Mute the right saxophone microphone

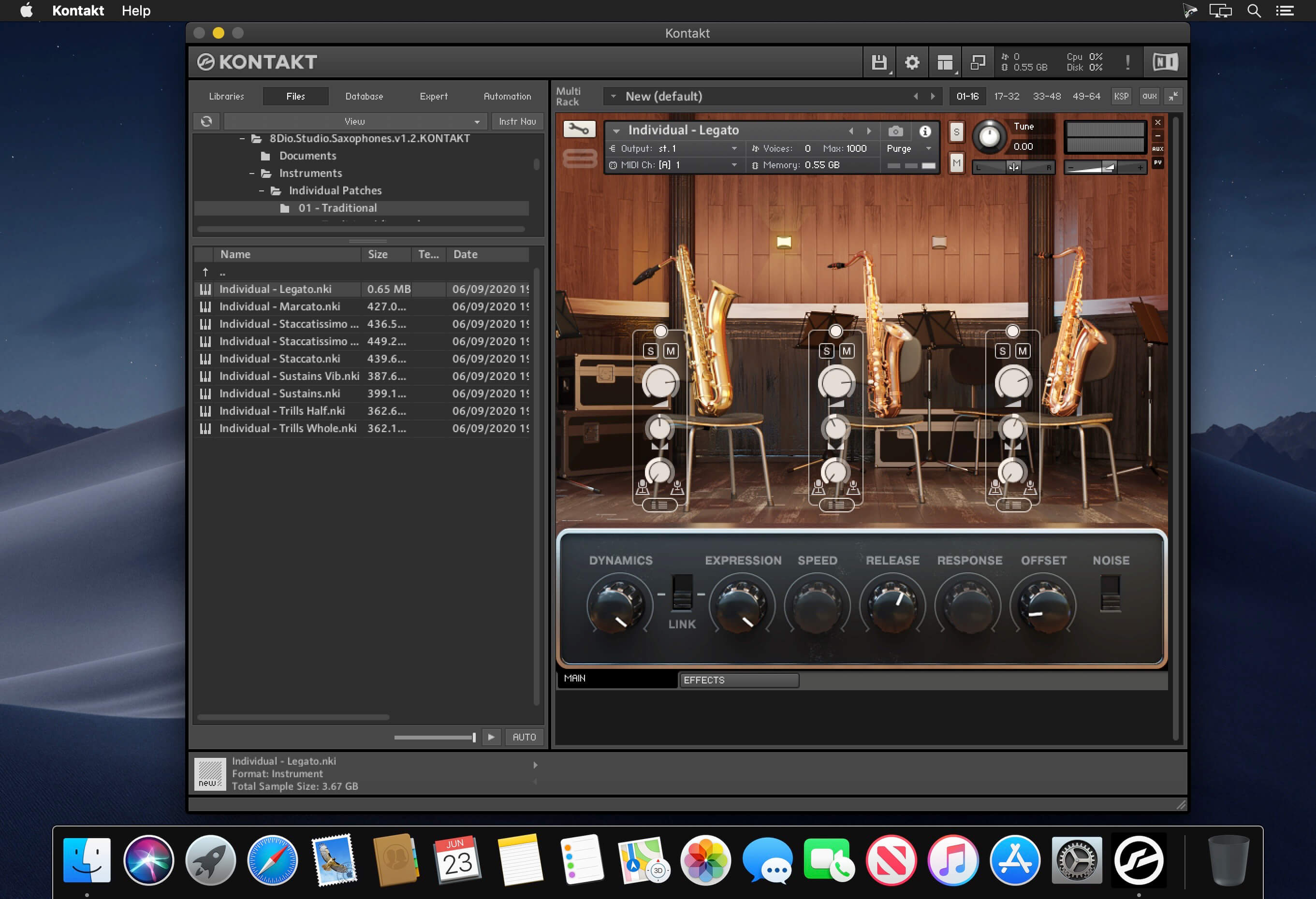click(x=1023, y=351)
